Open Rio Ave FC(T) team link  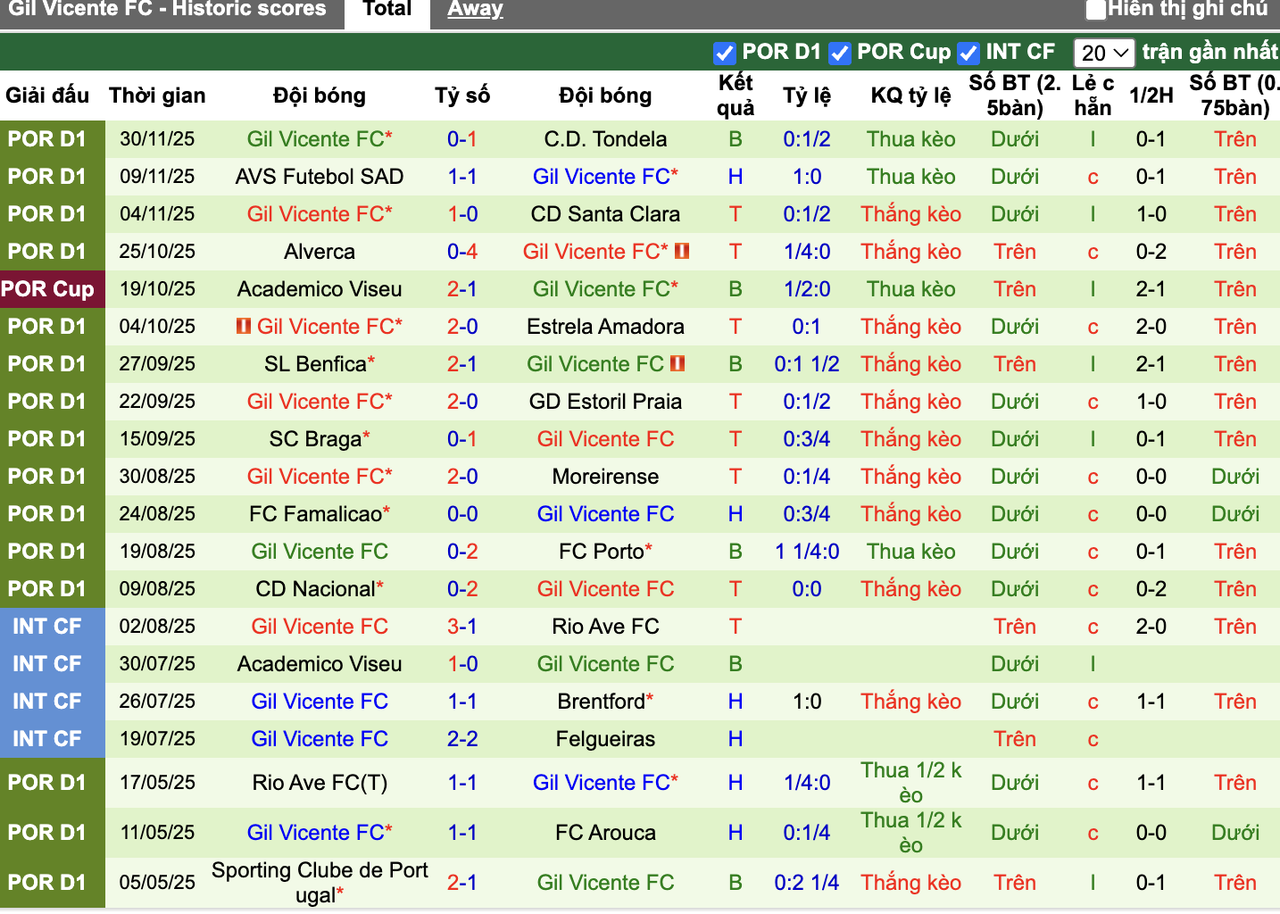click(320, 783)
